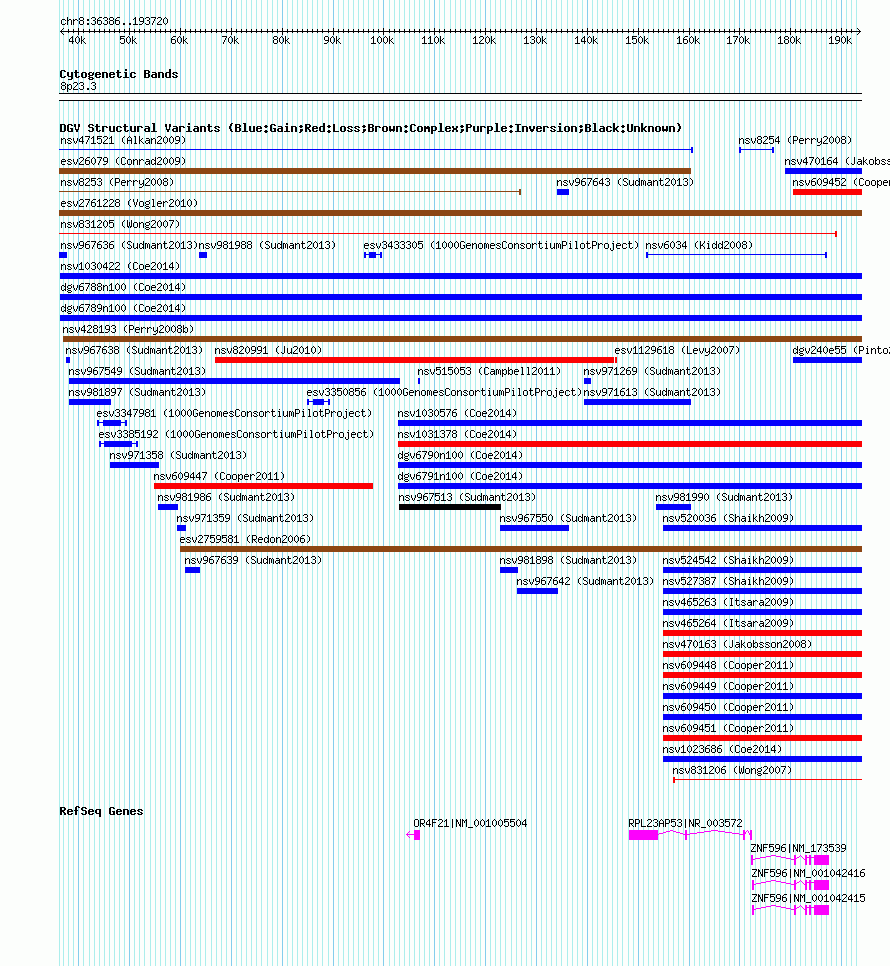Viewport: 890px width, 966px height.
Task: Select the OR4F21|NM_001005504 gene label
Action: (470, 822)
